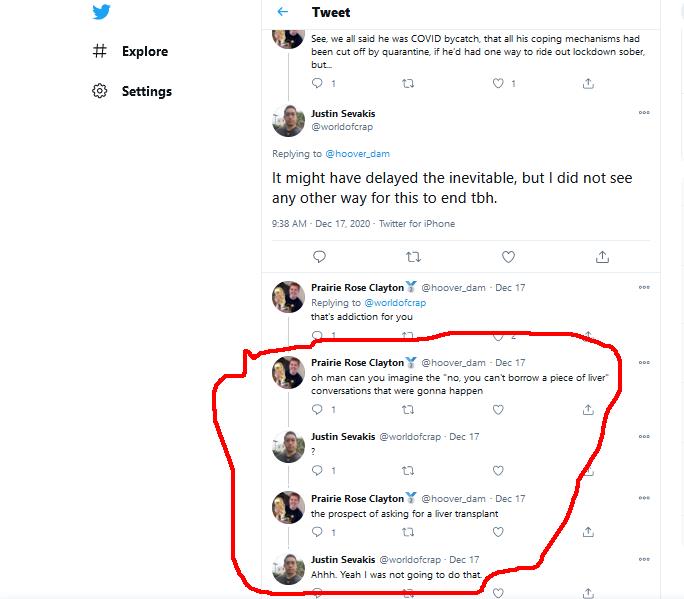Click Justin Sevakis avatar on main tweet
Screen dimensions: 684x599
point(288,120)
